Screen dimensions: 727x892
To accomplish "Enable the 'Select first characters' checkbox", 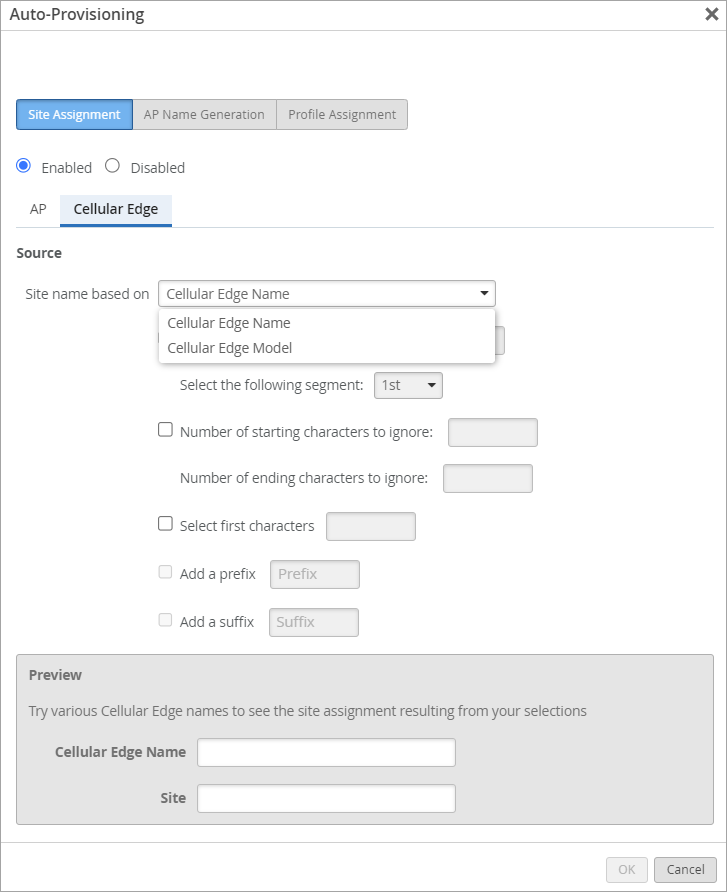I will point(166,524).
